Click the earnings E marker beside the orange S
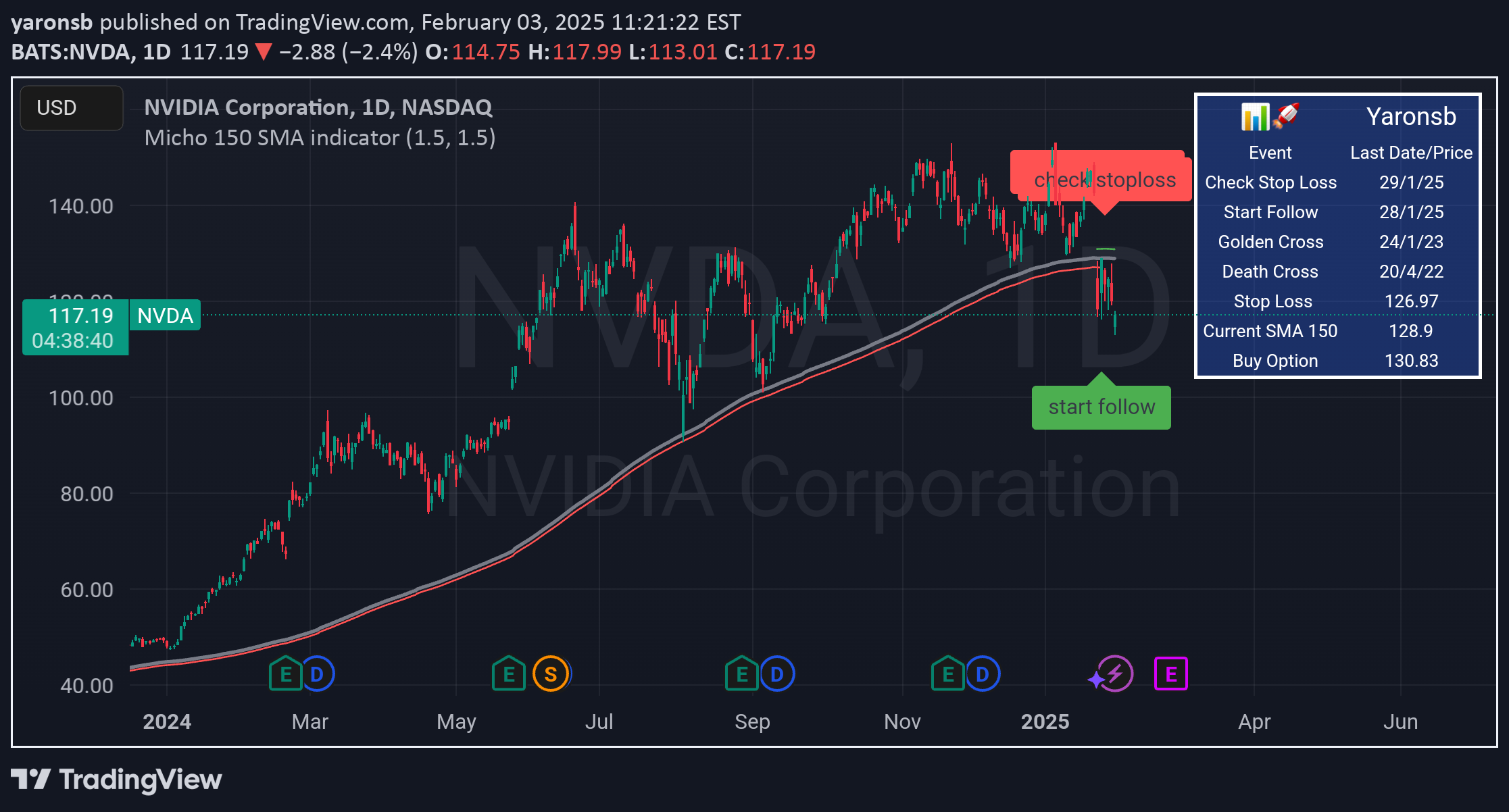Image resolution: width=1509 pixels, height=812 pixels. click(509, 674)
